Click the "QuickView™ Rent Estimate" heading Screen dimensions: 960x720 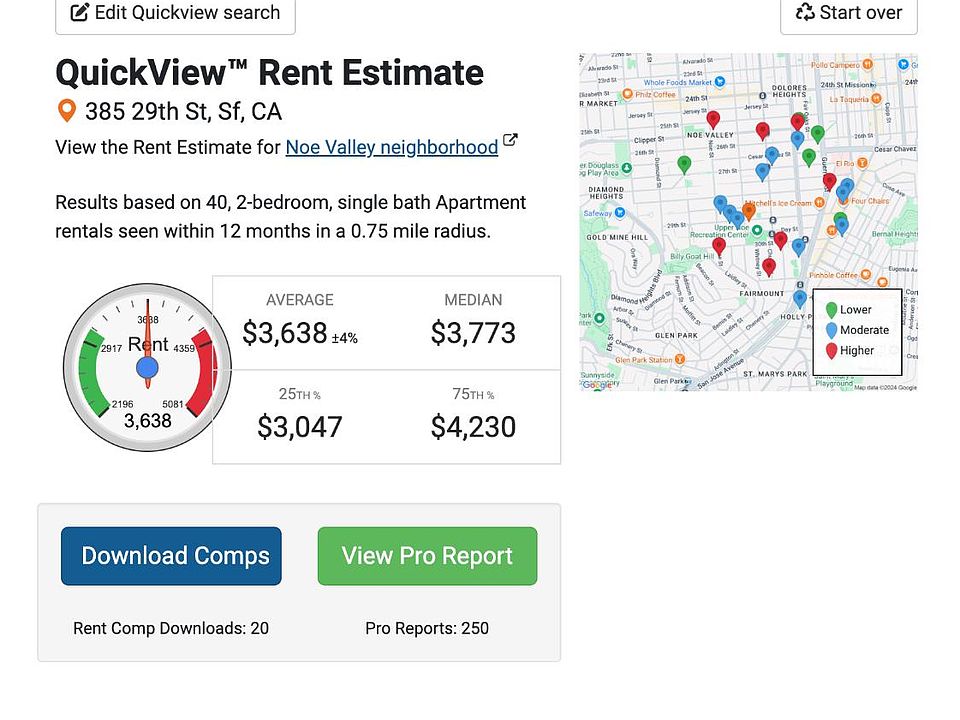269,72
